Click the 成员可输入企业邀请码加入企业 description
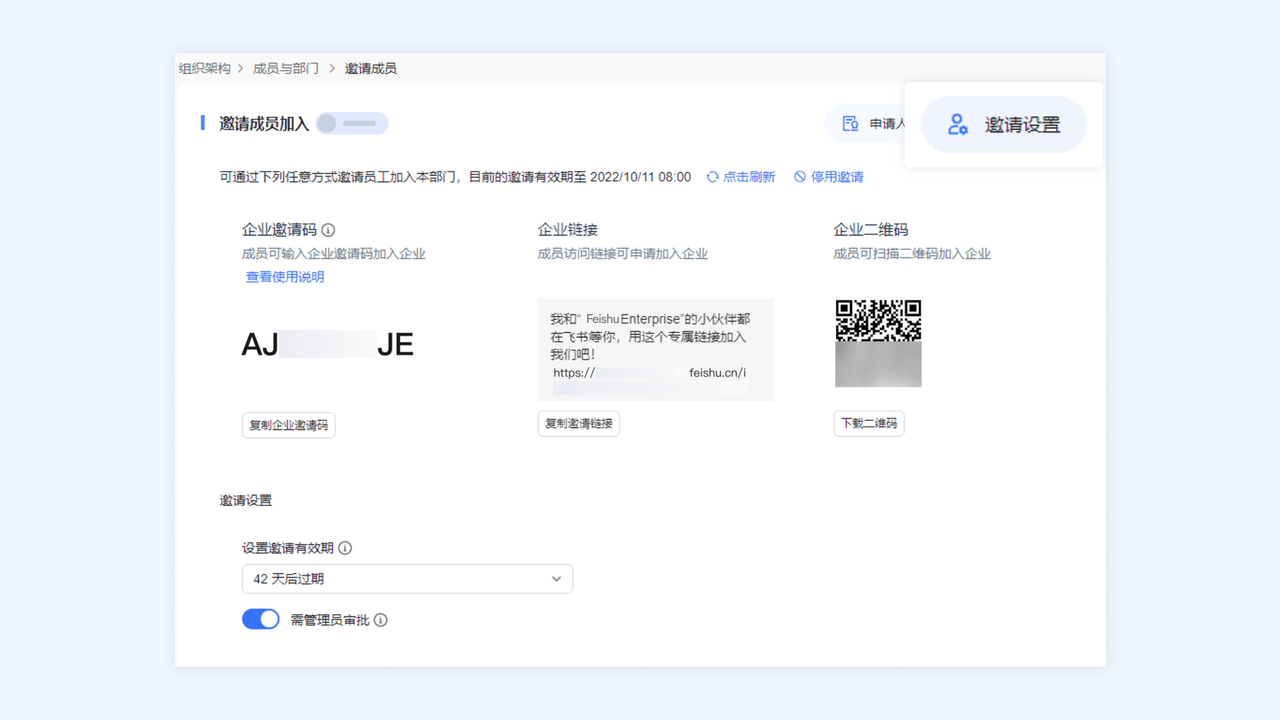1280x720 pixels. pos(334,254)
